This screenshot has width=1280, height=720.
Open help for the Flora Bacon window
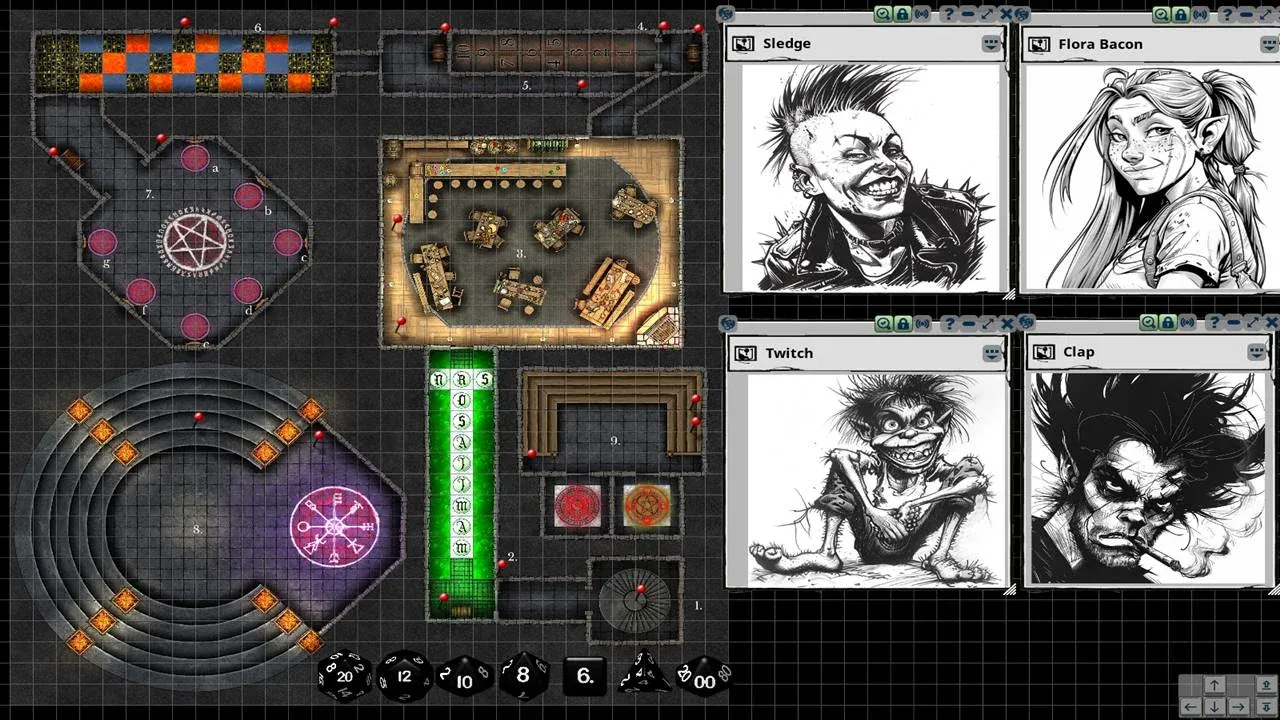click(x=1226, y=14)
